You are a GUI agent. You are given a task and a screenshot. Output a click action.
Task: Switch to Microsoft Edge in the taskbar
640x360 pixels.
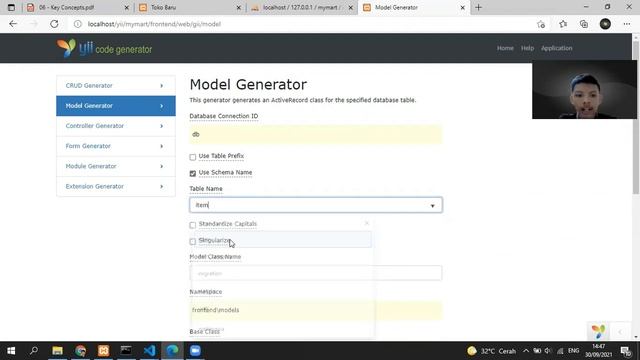172,351
